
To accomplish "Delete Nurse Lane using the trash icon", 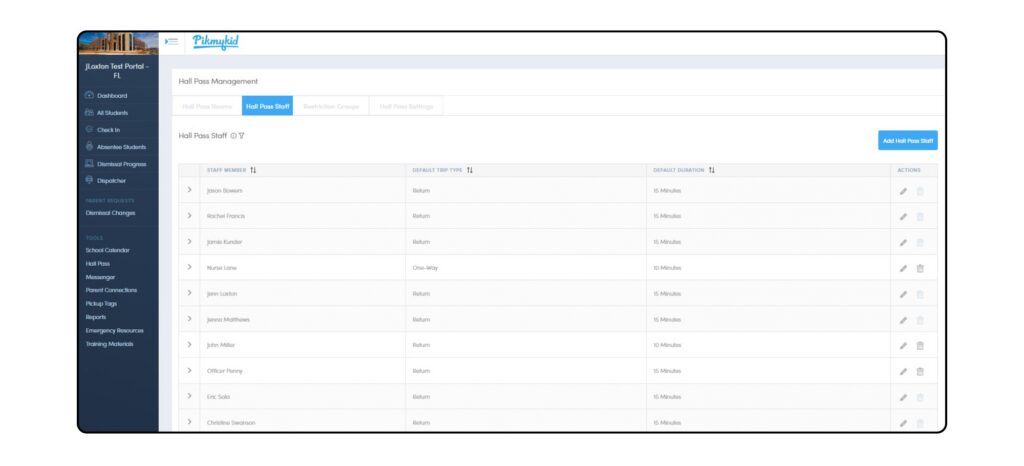I will pos(920,268).
